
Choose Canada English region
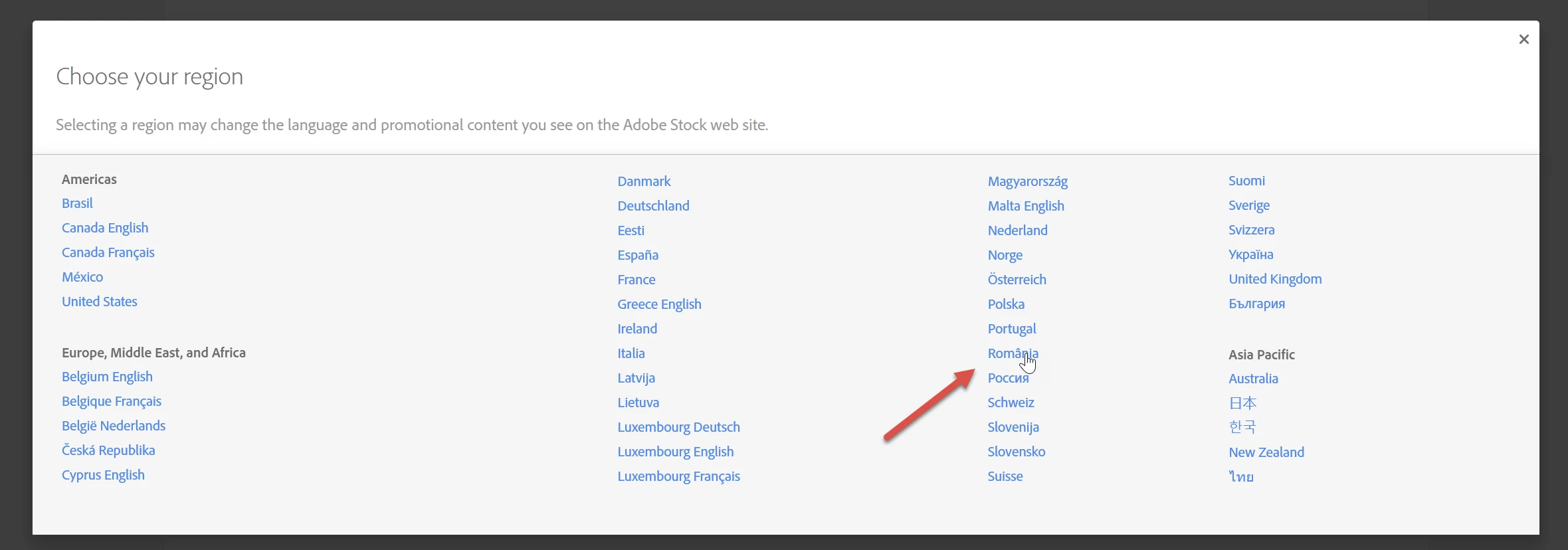pyautogui.click(x=105, y=228)
